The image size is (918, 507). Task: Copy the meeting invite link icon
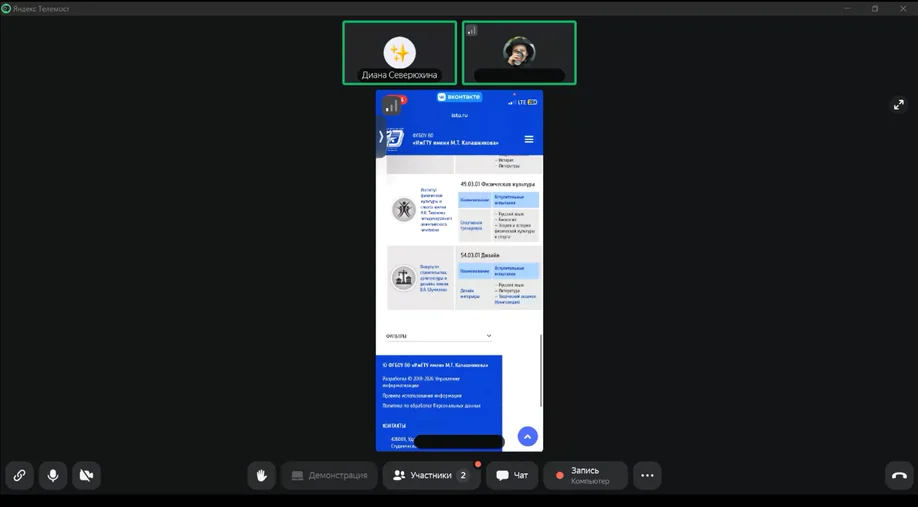click(x=19, y=475)
